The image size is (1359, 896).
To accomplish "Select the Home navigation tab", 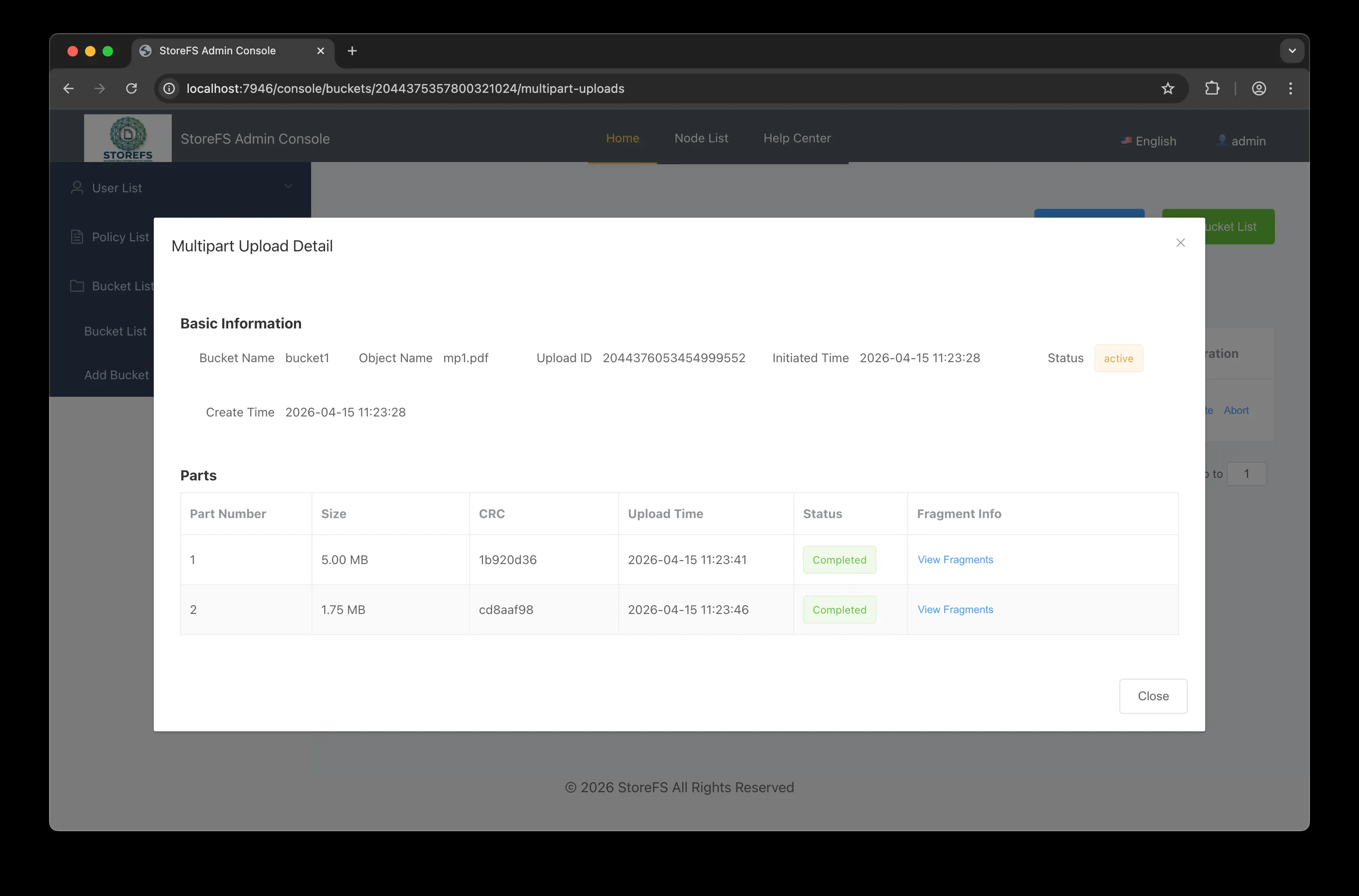I will pos(623,138).
